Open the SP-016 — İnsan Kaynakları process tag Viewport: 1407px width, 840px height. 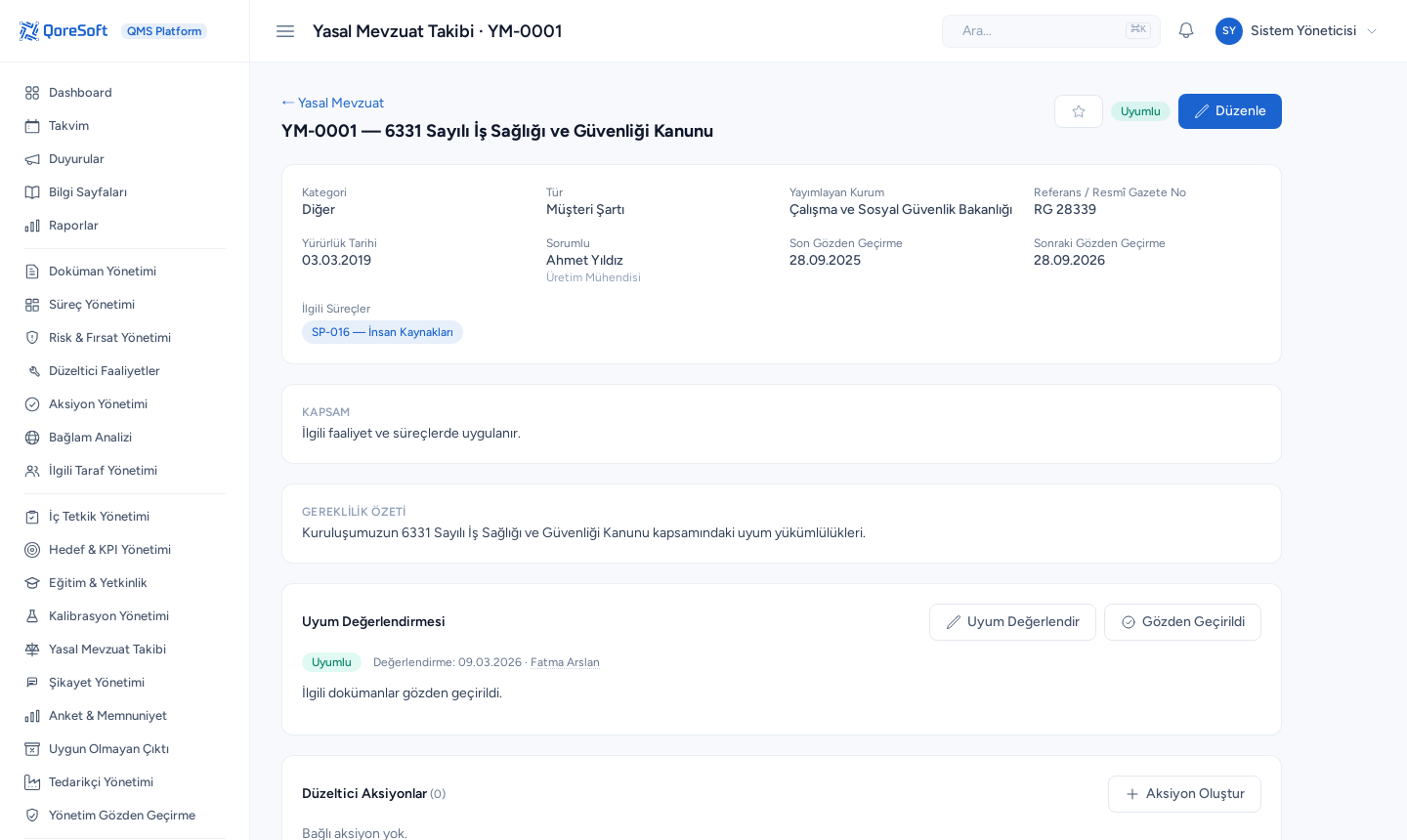click(x=382, y=332)
